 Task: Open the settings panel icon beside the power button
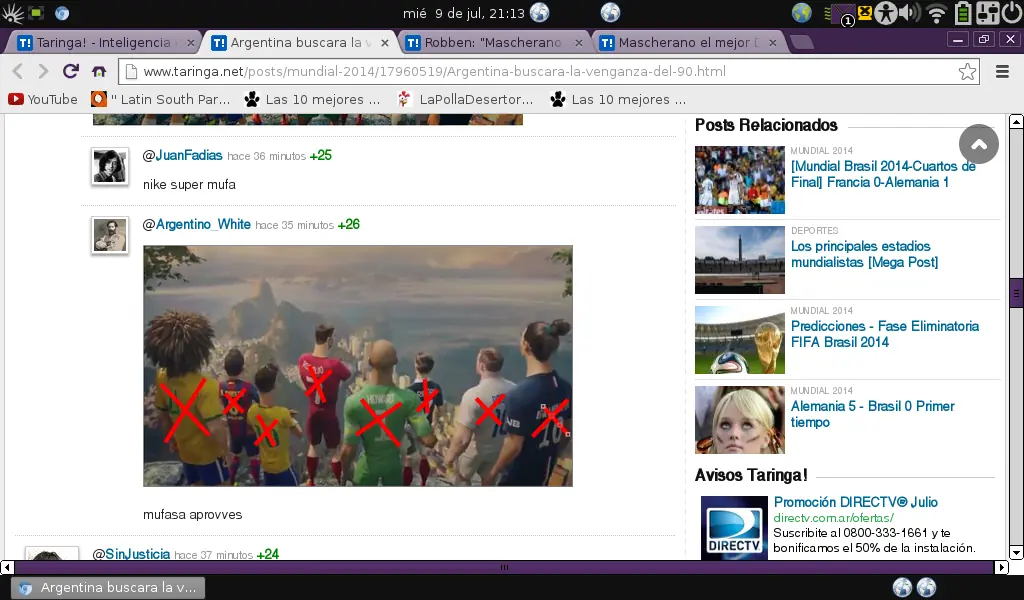coord(987,13)
